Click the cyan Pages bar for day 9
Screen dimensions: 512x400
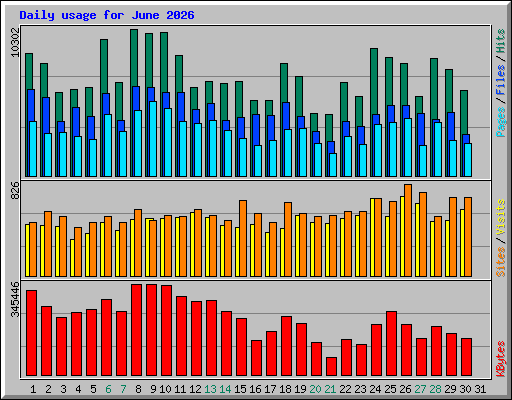[153, 139]
